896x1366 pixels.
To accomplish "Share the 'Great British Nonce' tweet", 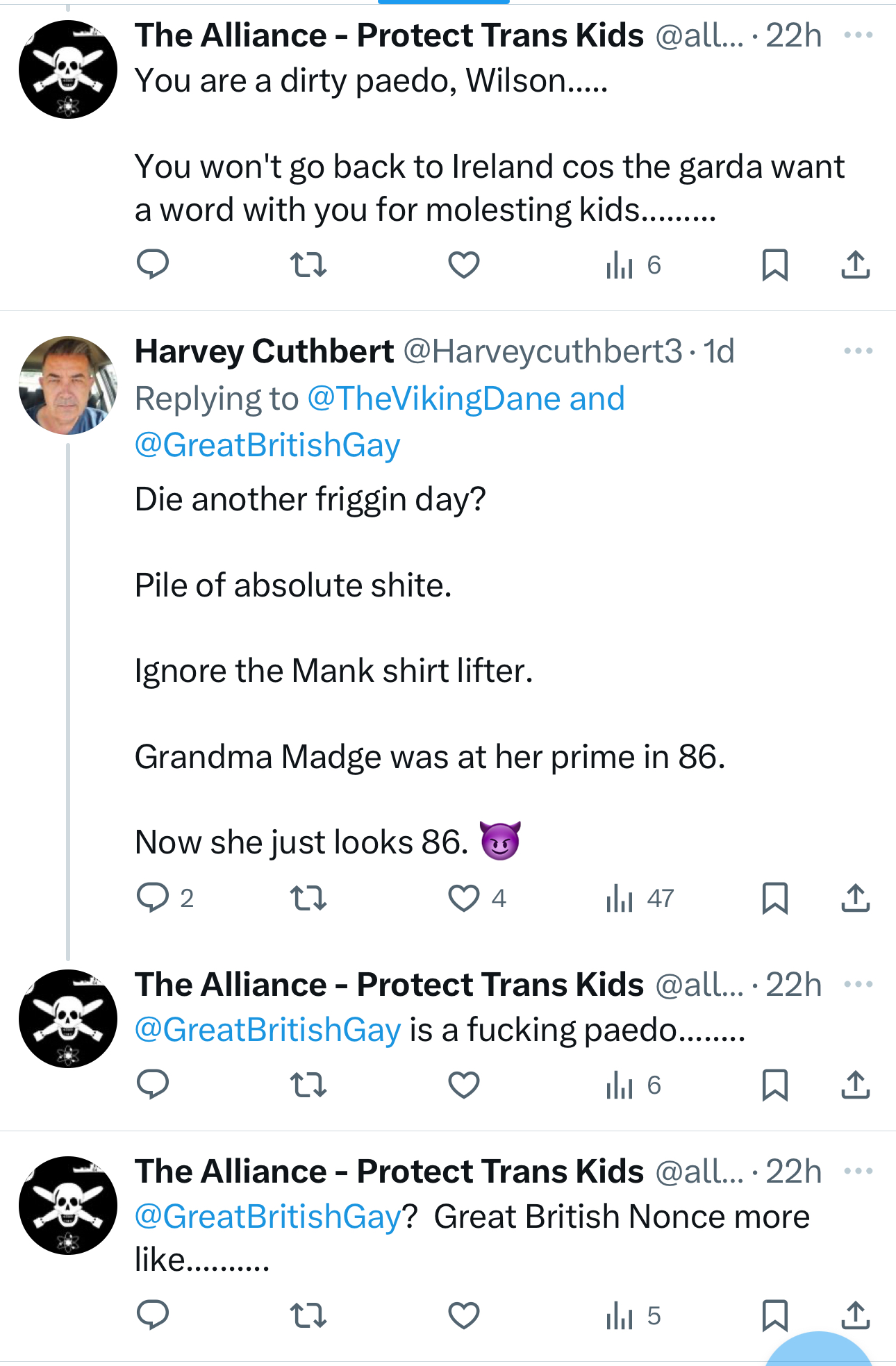I will pos(855,1315).
